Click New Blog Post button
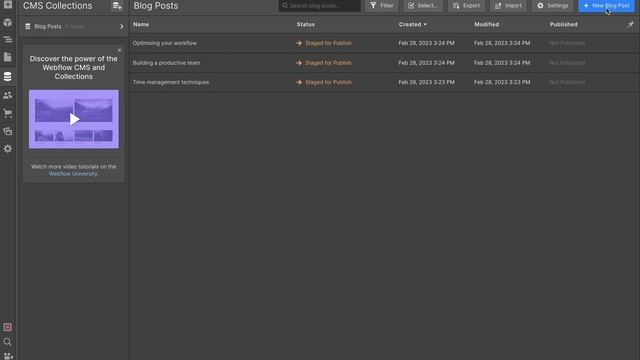The width and height of the screenshot is (640, 360). (607, 6)
